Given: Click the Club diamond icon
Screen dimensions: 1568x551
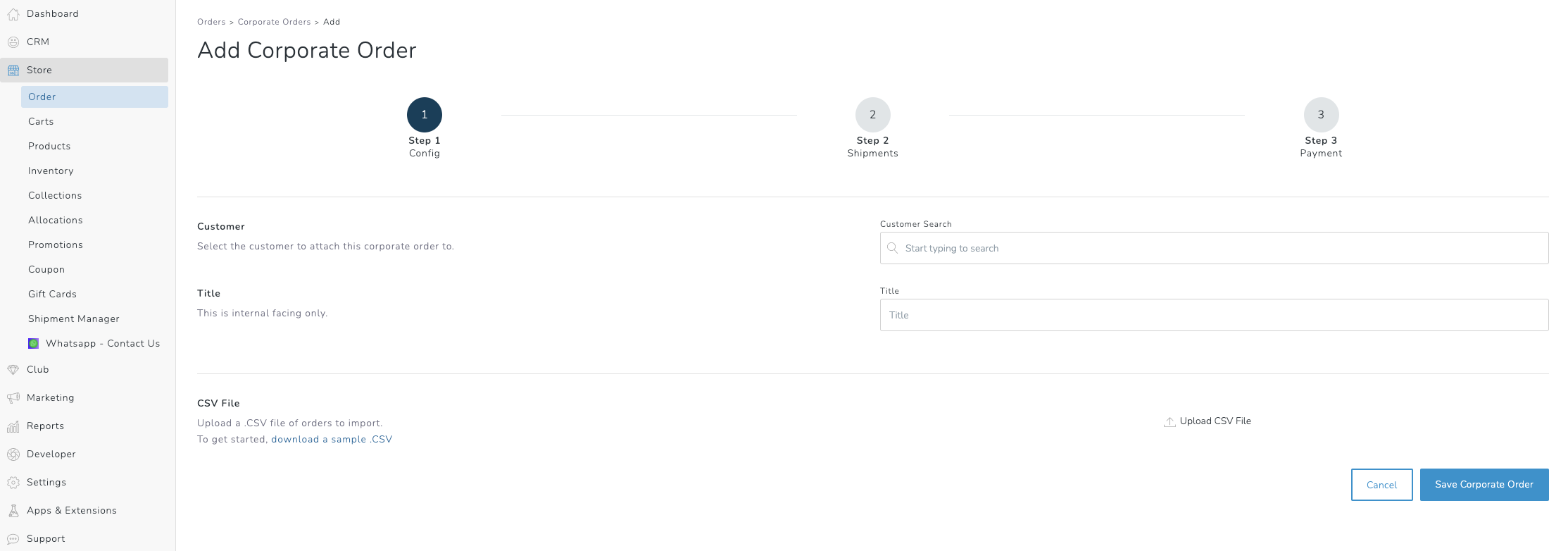Looking at the screenshot, I should tap(13, 370).
